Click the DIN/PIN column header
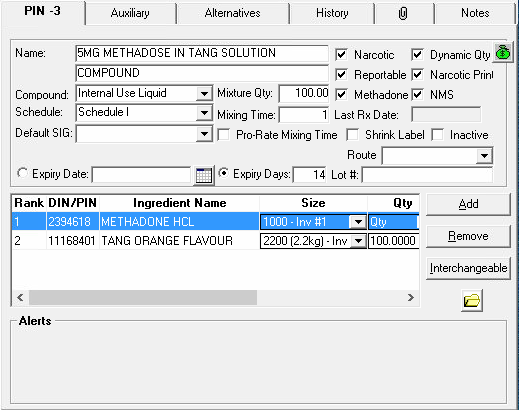Image resolution: width=519 pixels, height=410 pixels. coord(73,203)
